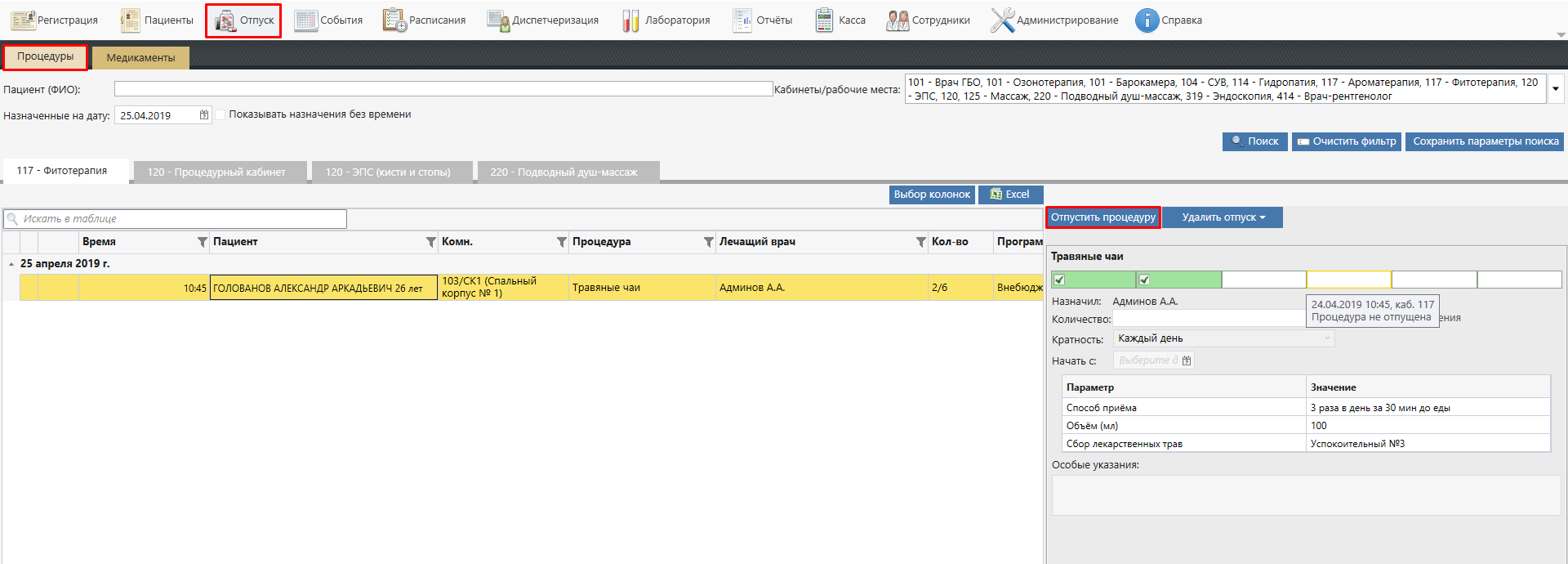
Task: Toggle the second green checked procedure box
Action: coord(1144,280)
